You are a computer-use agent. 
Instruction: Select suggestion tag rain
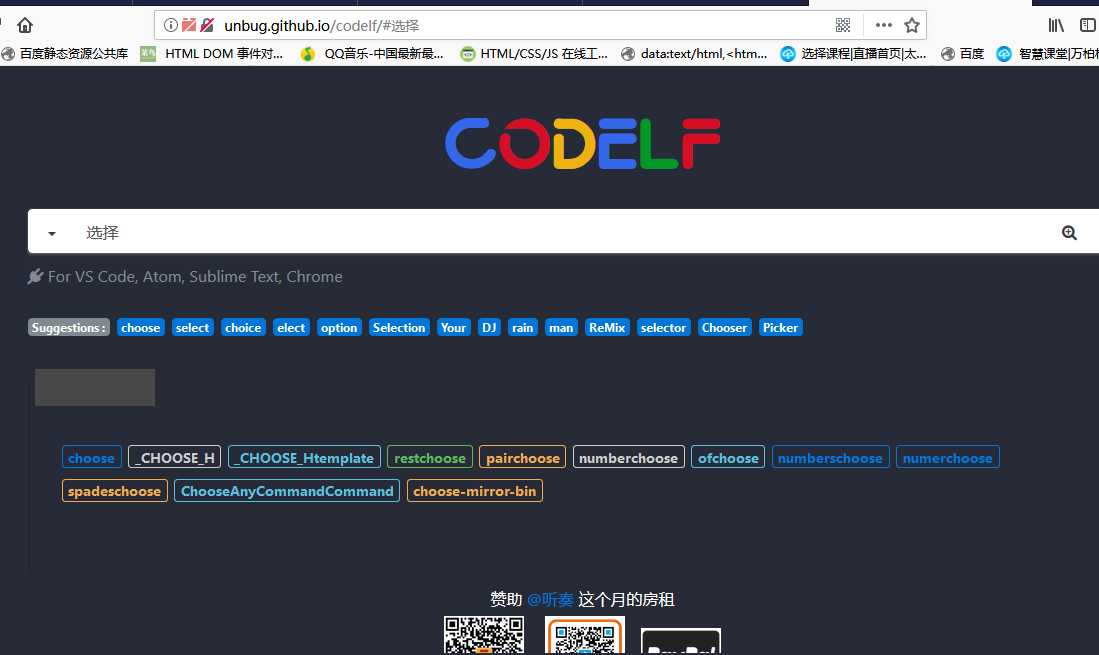522,328
